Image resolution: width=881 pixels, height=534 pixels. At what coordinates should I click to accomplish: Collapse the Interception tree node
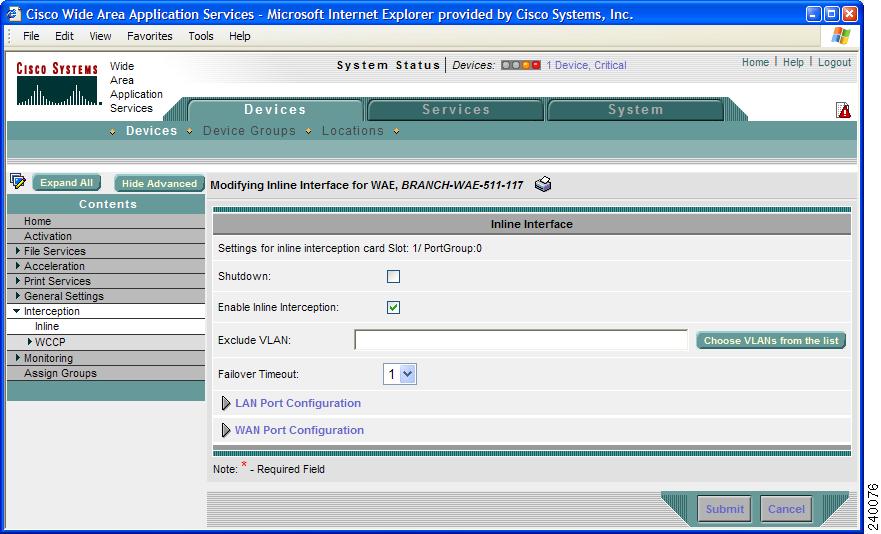tap(17, 311)
